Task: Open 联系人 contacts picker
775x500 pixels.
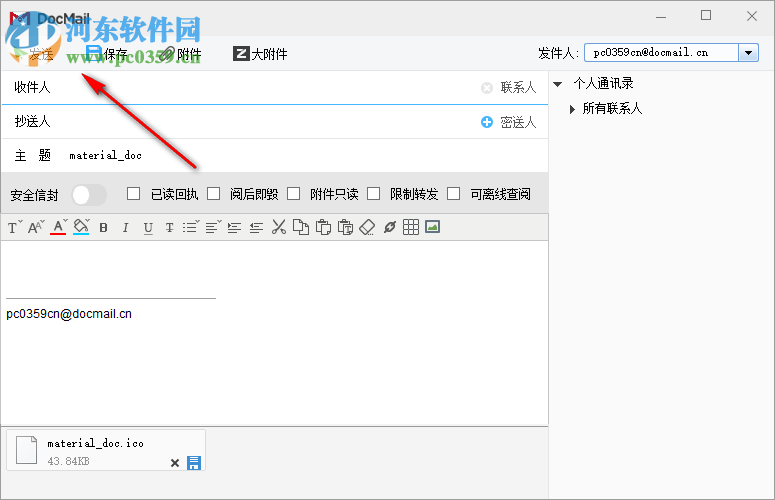Action: coord(518,87)
